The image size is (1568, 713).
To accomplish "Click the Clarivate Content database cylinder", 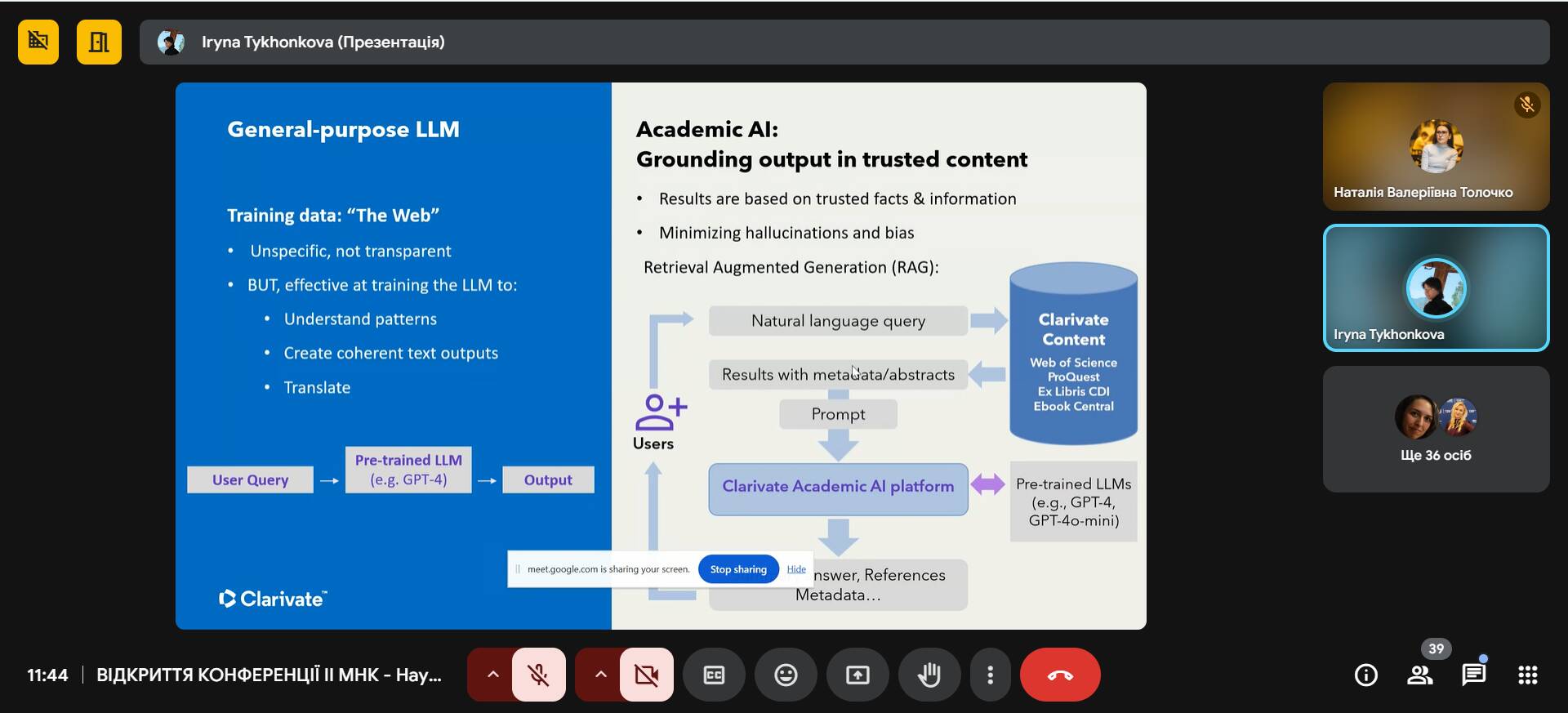I will pyautogui.click(x=1073, y=354).
